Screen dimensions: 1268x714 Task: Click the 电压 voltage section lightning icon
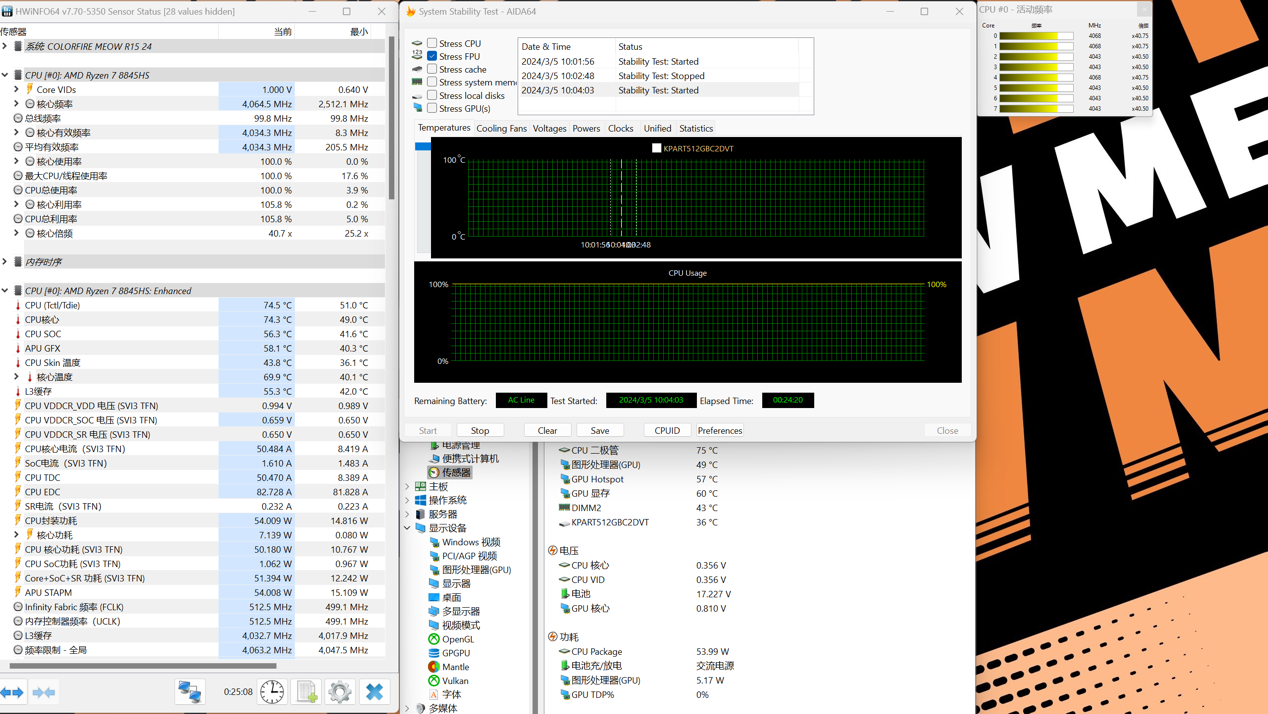coord(553,551)
